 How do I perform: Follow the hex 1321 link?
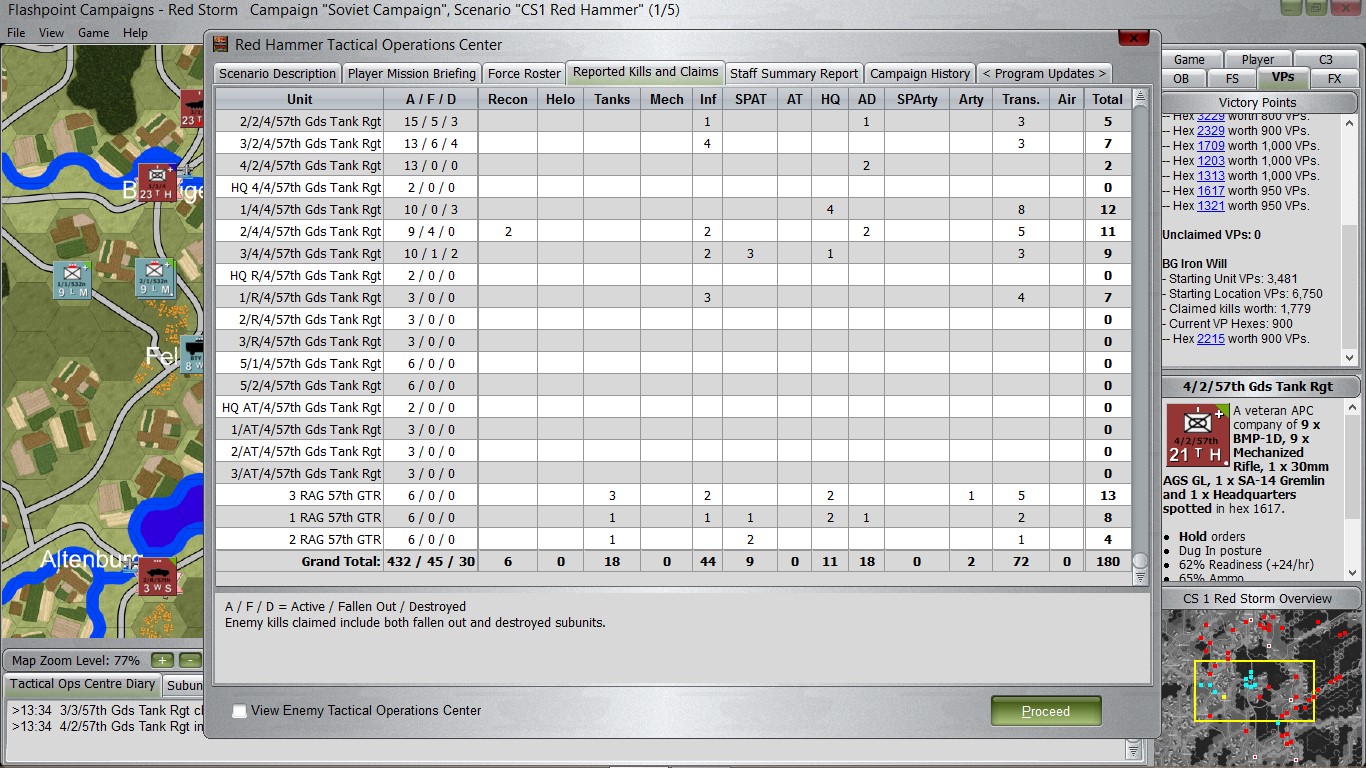click(1210, 206)
